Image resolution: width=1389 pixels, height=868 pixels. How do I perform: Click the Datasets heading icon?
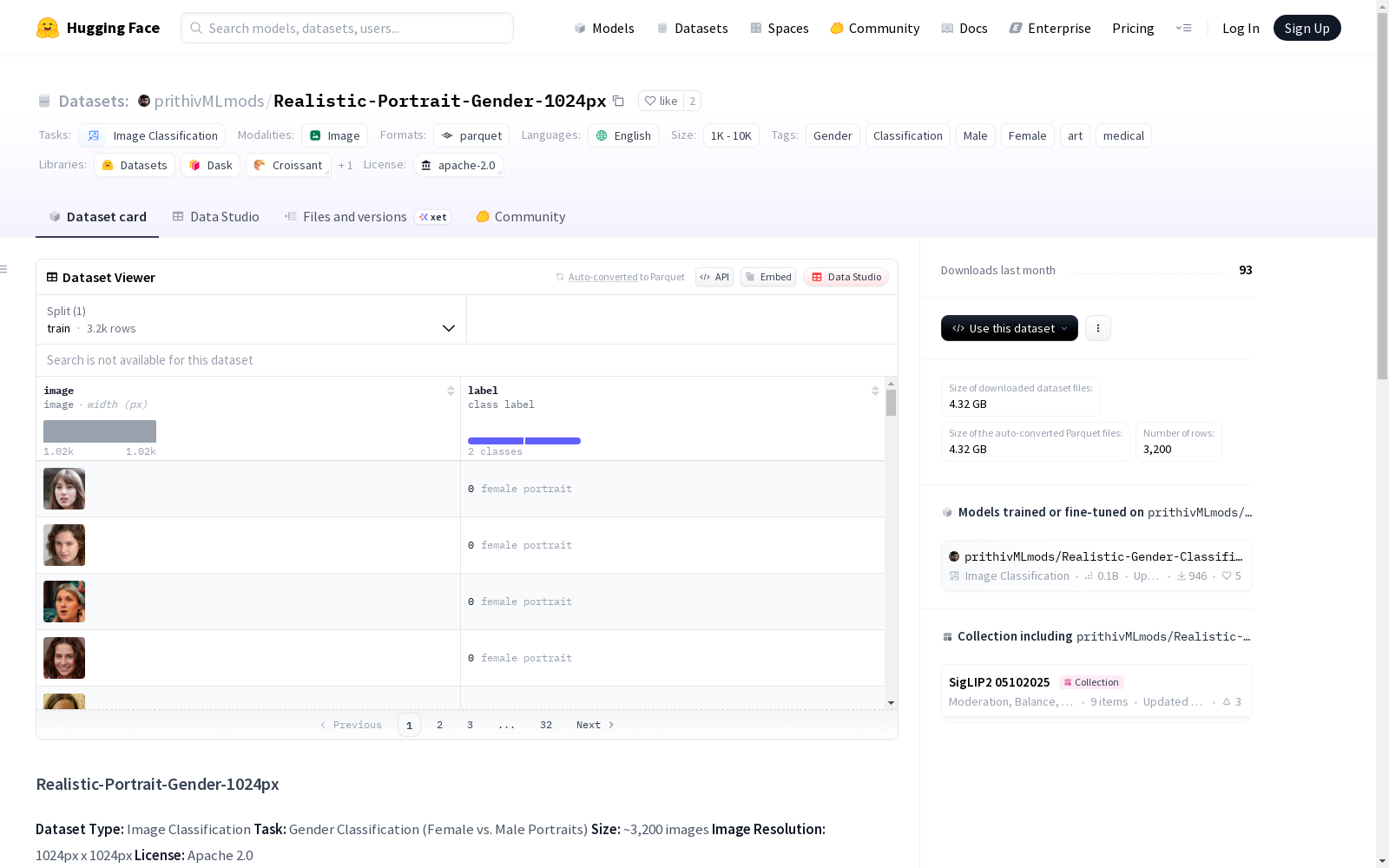point(44,102)
